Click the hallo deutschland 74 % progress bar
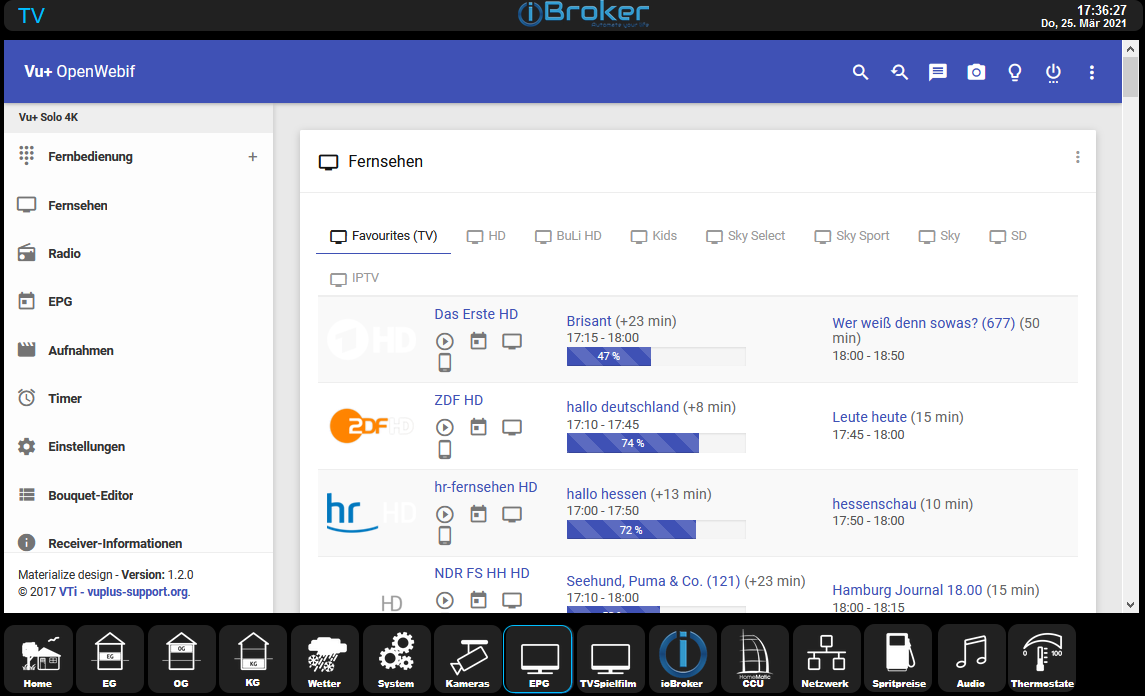1145x696 pixels. [656, 443]
